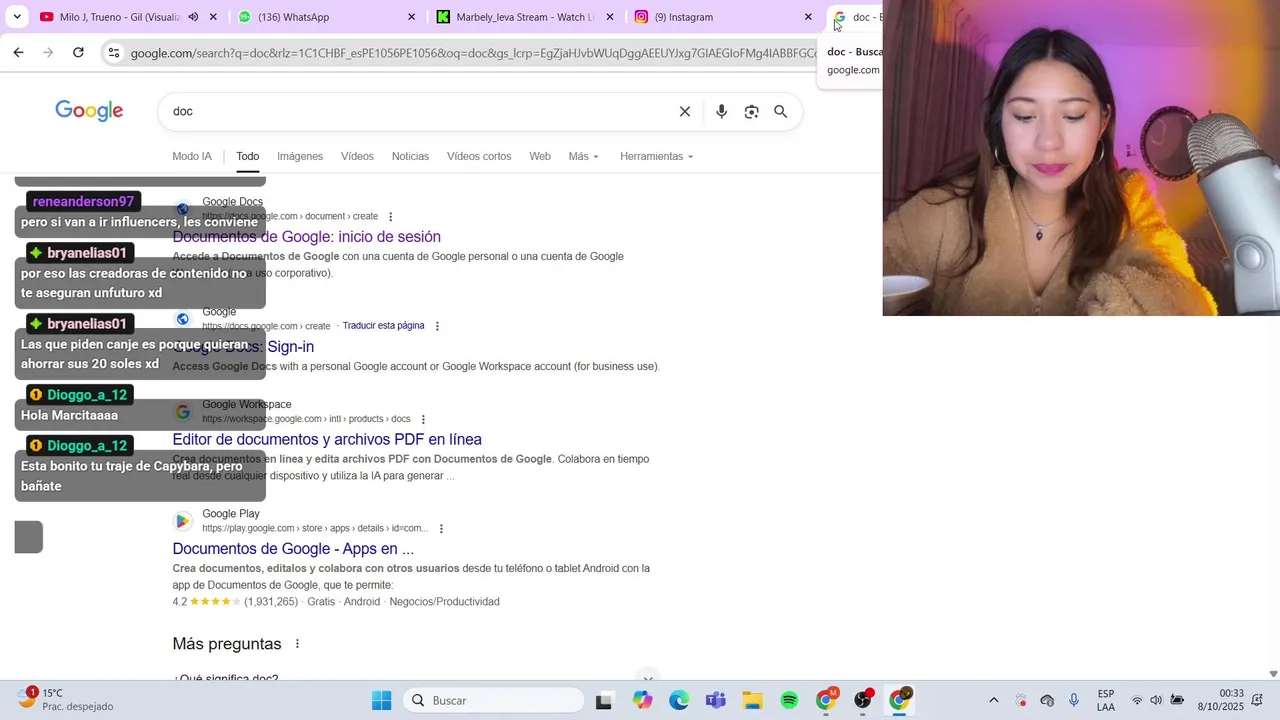Click the Google search box containing doc
Image resolution: width=1280 pixels, height=720 pixels.
click(x=420, y=111)
